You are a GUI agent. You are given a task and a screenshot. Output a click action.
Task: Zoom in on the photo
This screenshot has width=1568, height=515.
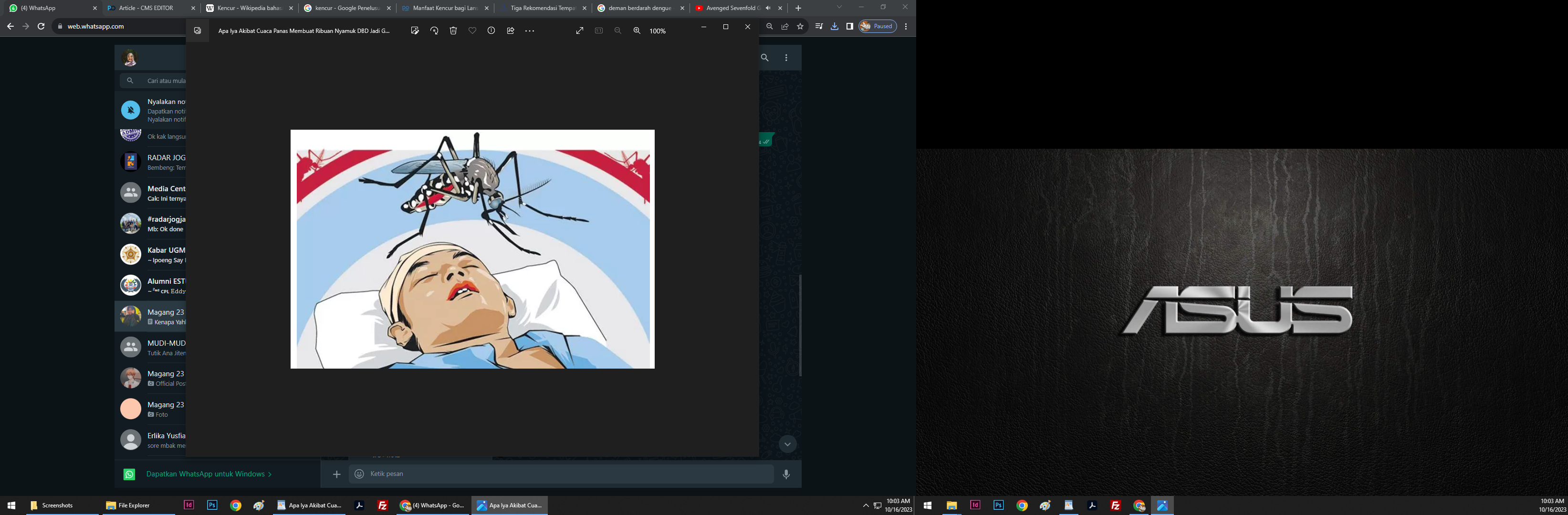pyautogui.click(x=637, y=31)
